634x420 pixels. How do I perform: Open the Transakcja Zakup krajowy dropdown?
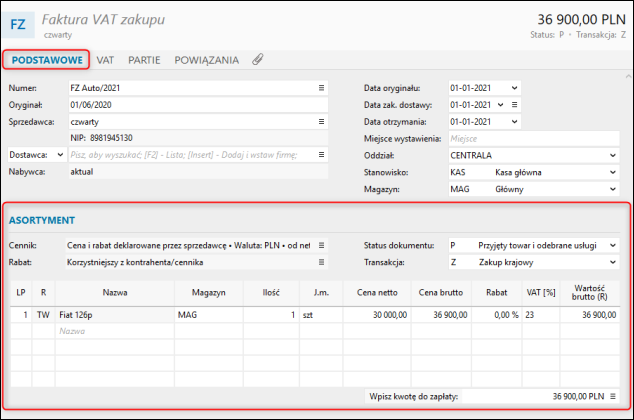tap(613, 262)
